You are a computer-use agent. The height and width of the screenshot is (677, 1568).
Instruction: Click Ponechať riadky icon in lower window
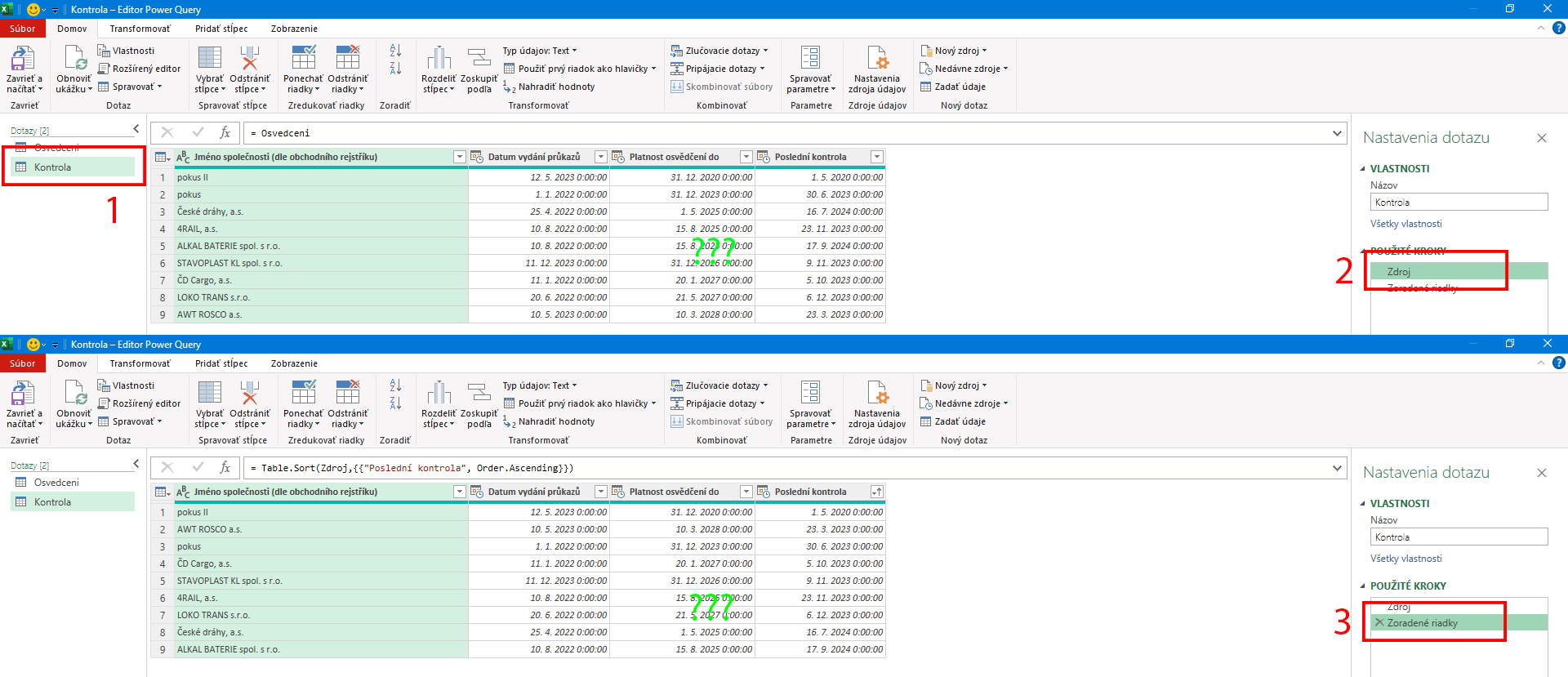point(303,394)
